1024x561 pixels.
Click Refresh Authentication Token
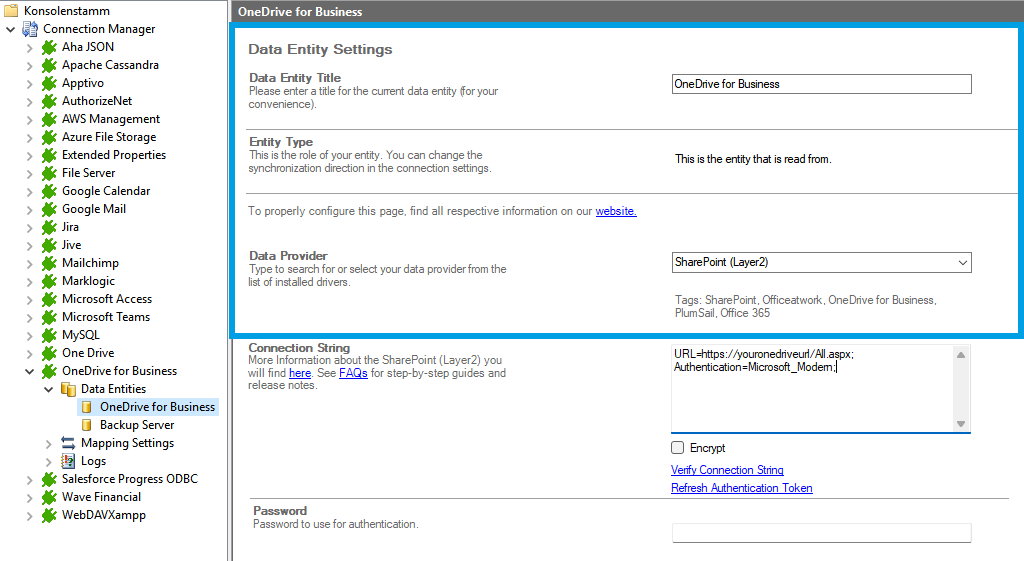(x=742, y=488)
